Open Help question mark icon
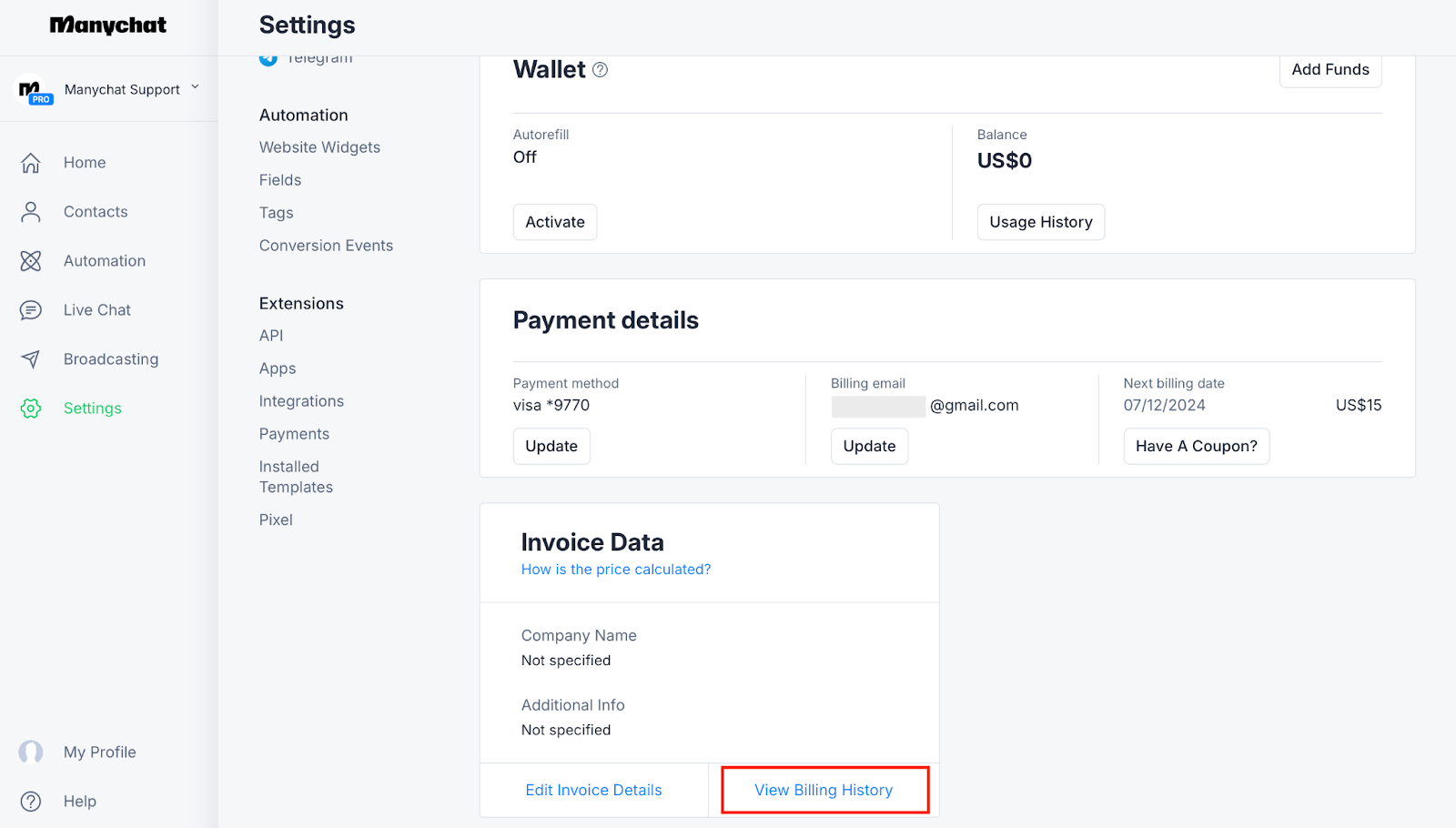 pos(31,802)
